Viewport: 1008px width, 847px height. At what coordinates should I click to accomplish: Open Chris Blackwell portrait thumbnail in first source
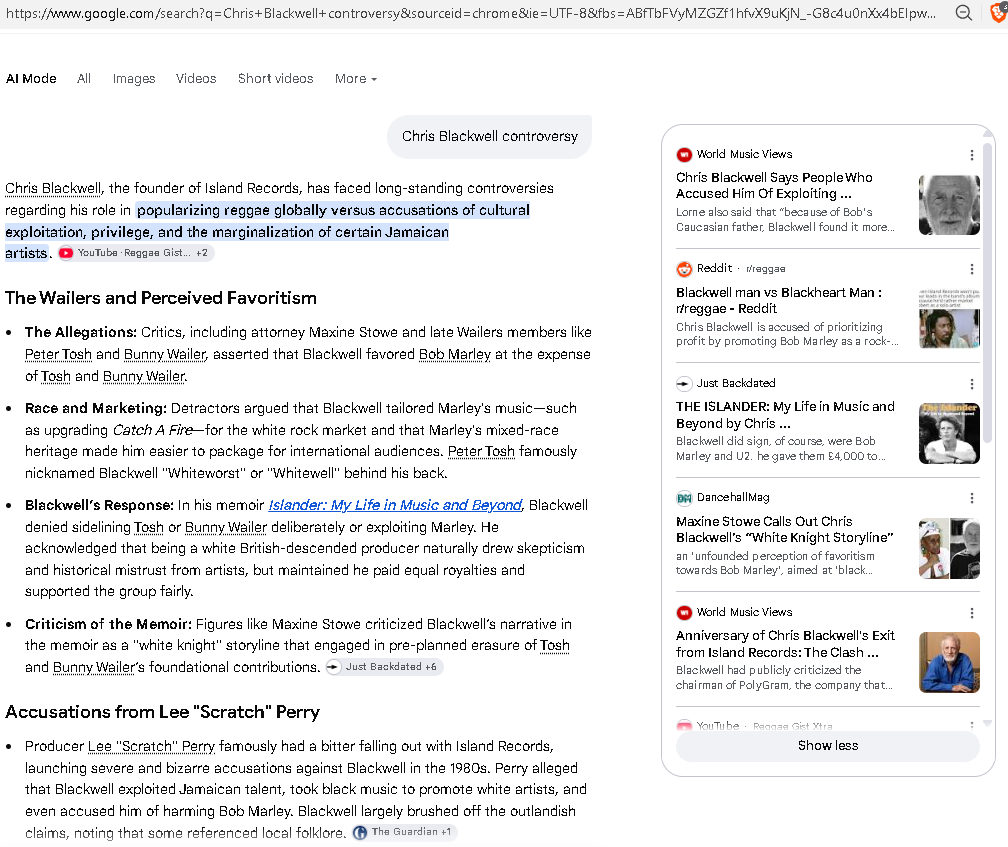click(949, 205)
